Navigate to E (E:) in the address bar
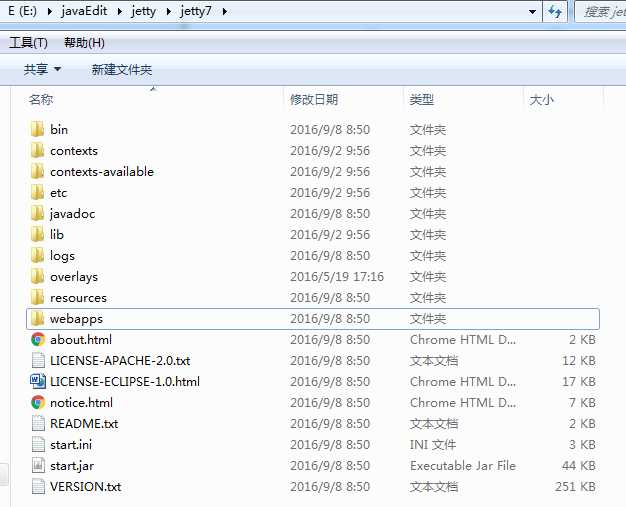 pyautogui.click(x=23, y=11)
